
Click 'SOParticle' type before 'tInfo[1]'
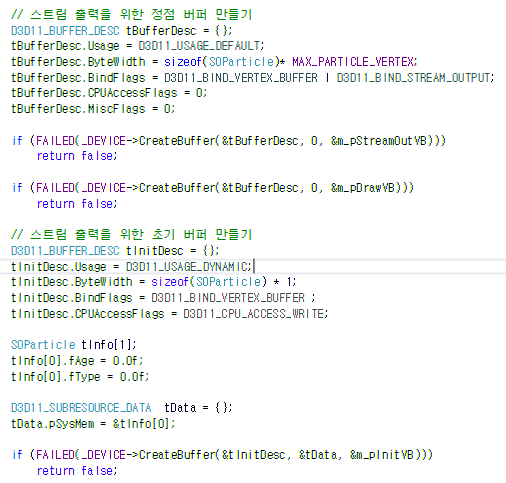coord(43,345)
